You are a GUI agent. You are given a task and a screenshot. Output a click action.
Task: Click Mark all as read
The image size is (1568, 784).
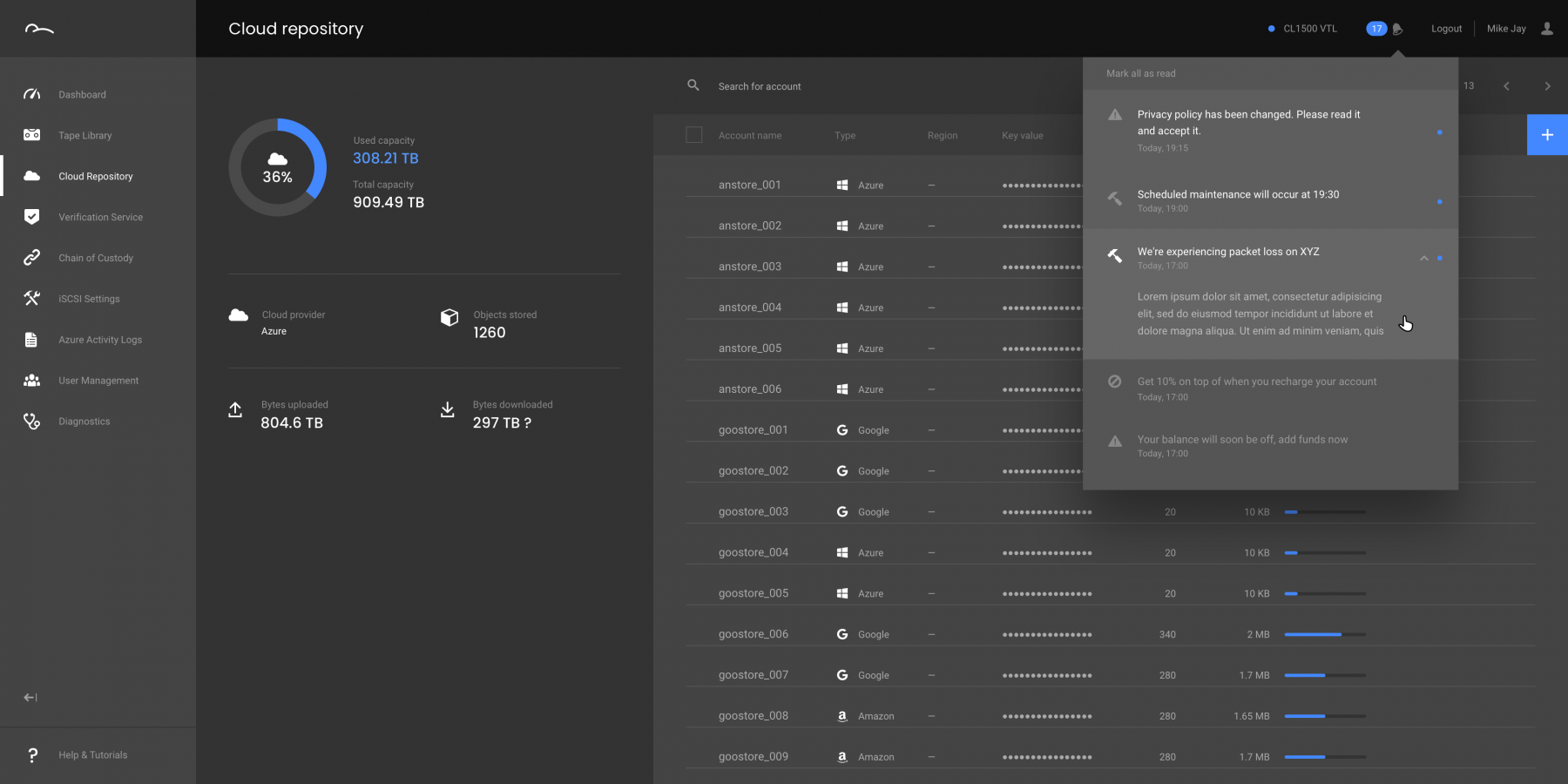(x=1140, y=74)
